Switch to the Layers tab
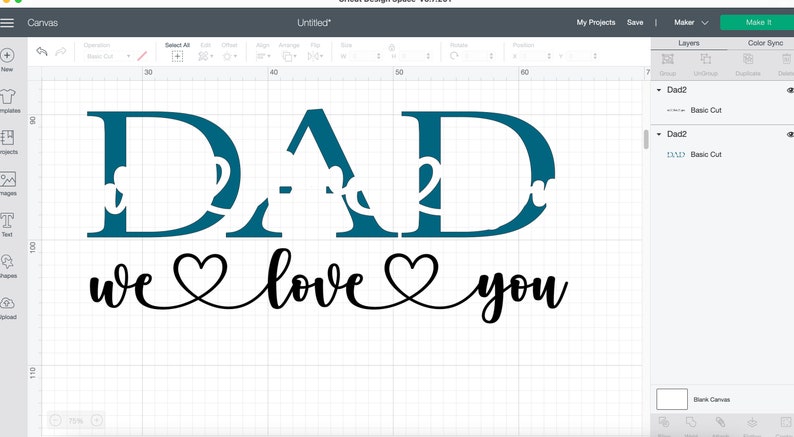794x437 pixels. coord(689,43)
